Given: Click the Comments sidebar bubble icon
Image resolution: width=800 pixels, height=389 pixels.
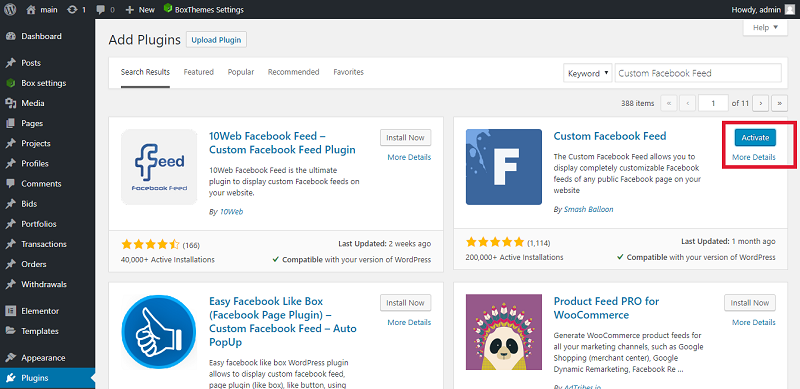Looking at the screenshot, I should click(x=10, y=184).
